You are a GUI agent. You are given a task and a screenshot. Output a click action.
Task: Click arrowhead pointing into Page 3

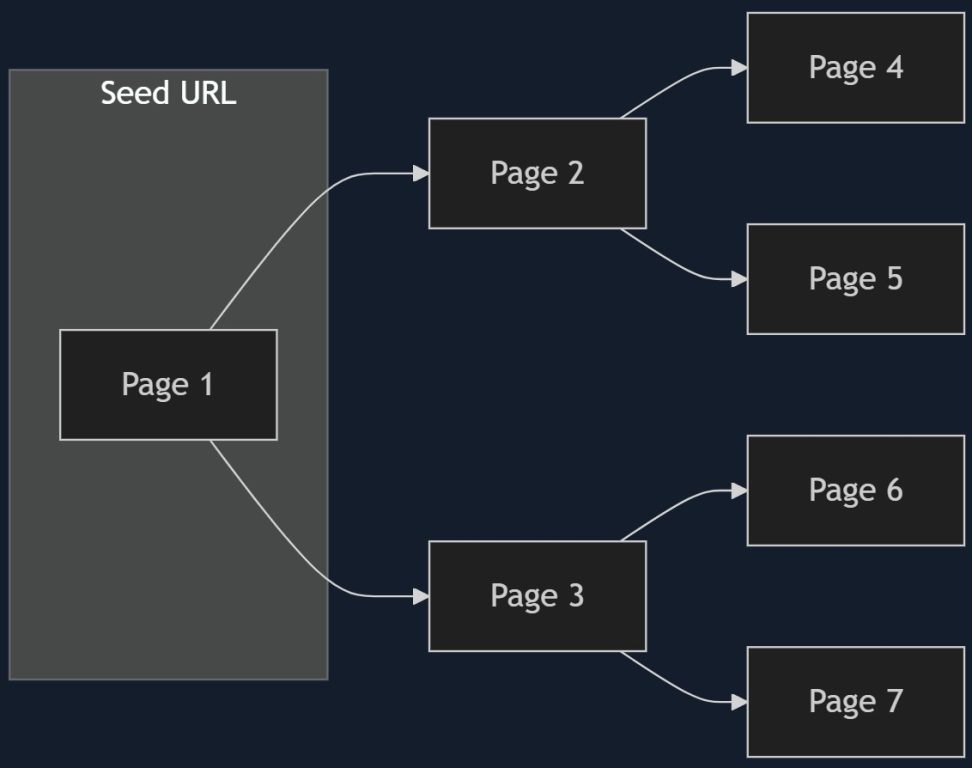[x=421, y=596]
